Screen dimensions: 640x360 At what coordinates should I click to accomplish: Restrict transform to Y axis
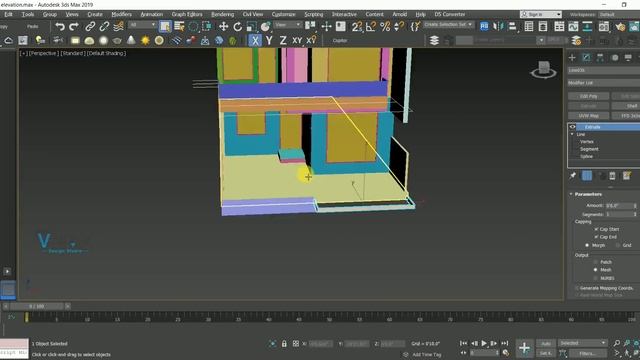[269, 40]
